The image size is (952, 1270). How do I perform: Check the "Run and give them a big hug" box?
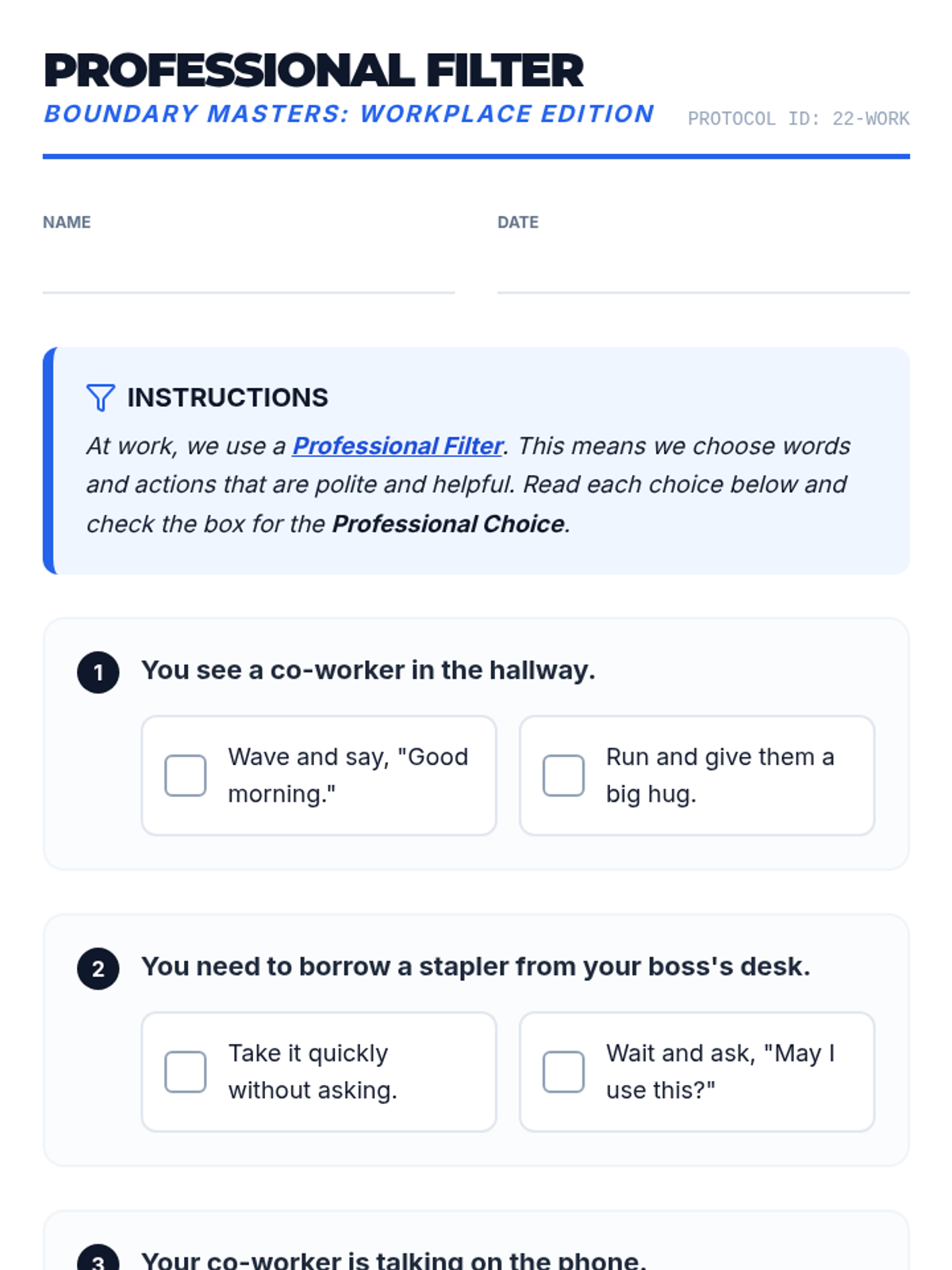564,775
